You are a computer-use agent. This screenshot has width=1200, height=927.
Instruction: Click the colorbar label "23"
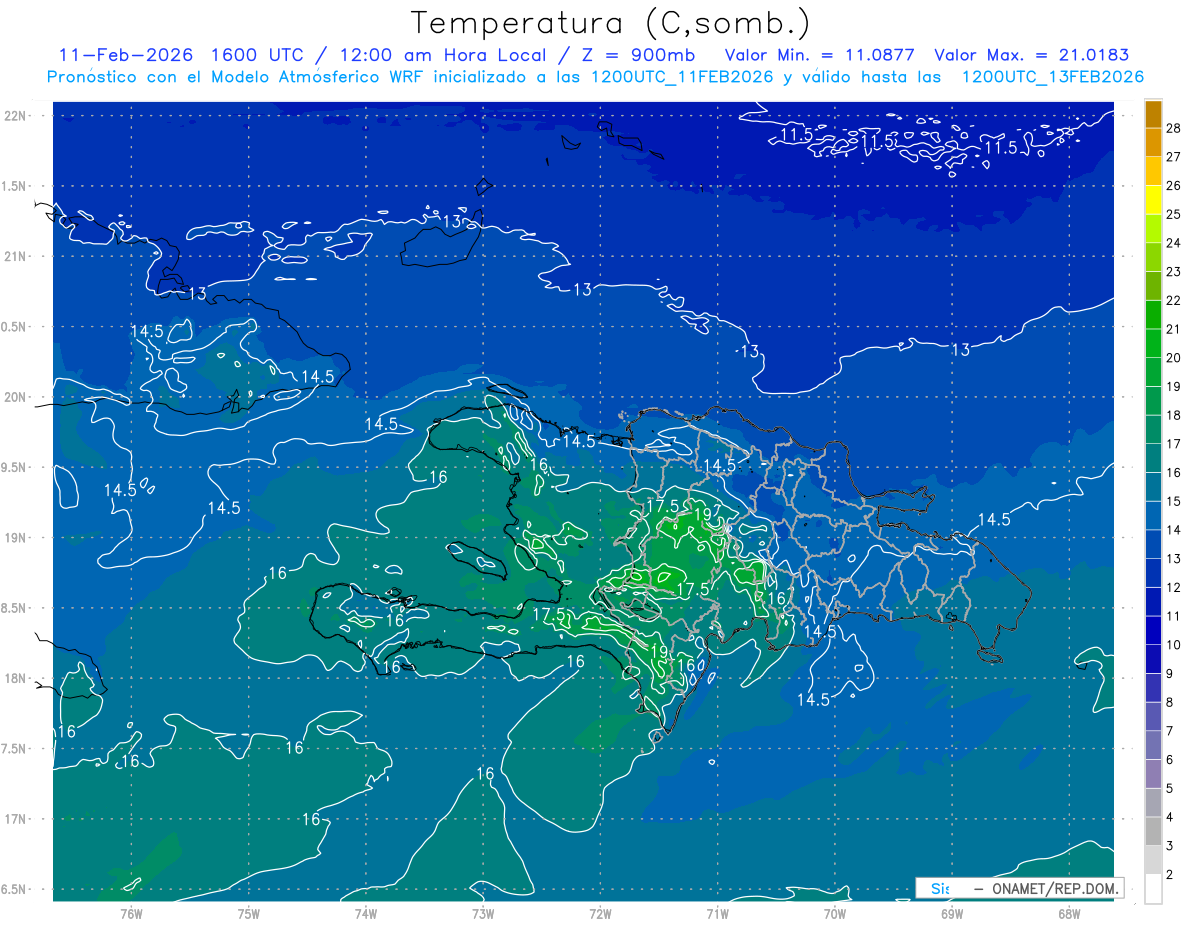[1174, 271]
